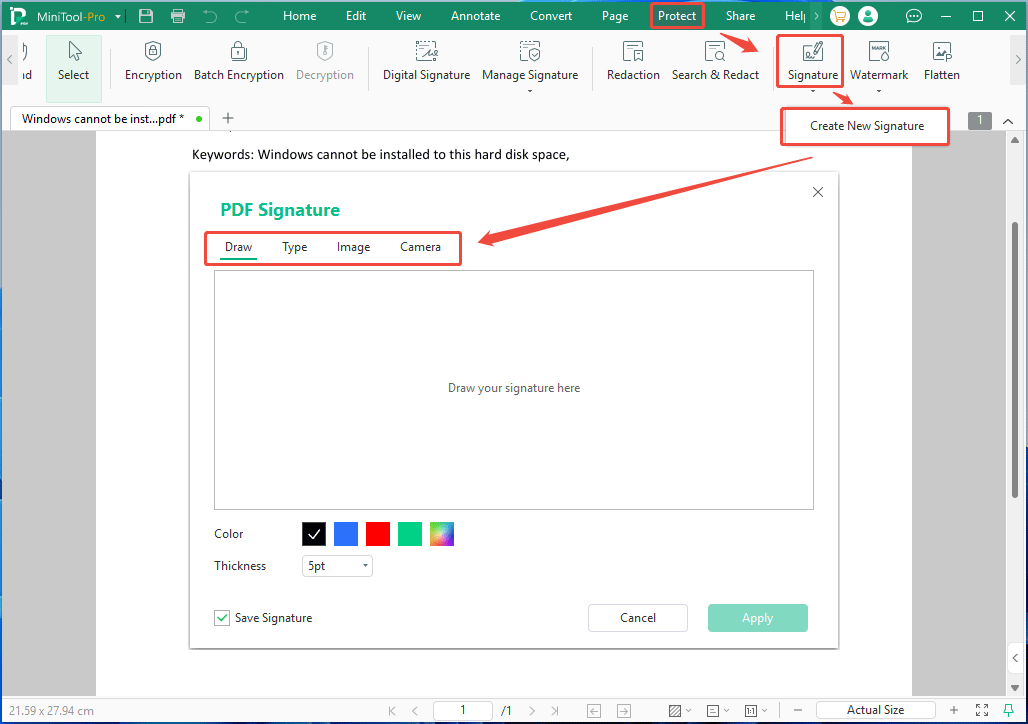Screen dimensions: 1028x724
Task: Open the Thickness dropdown
Action: 337,566
